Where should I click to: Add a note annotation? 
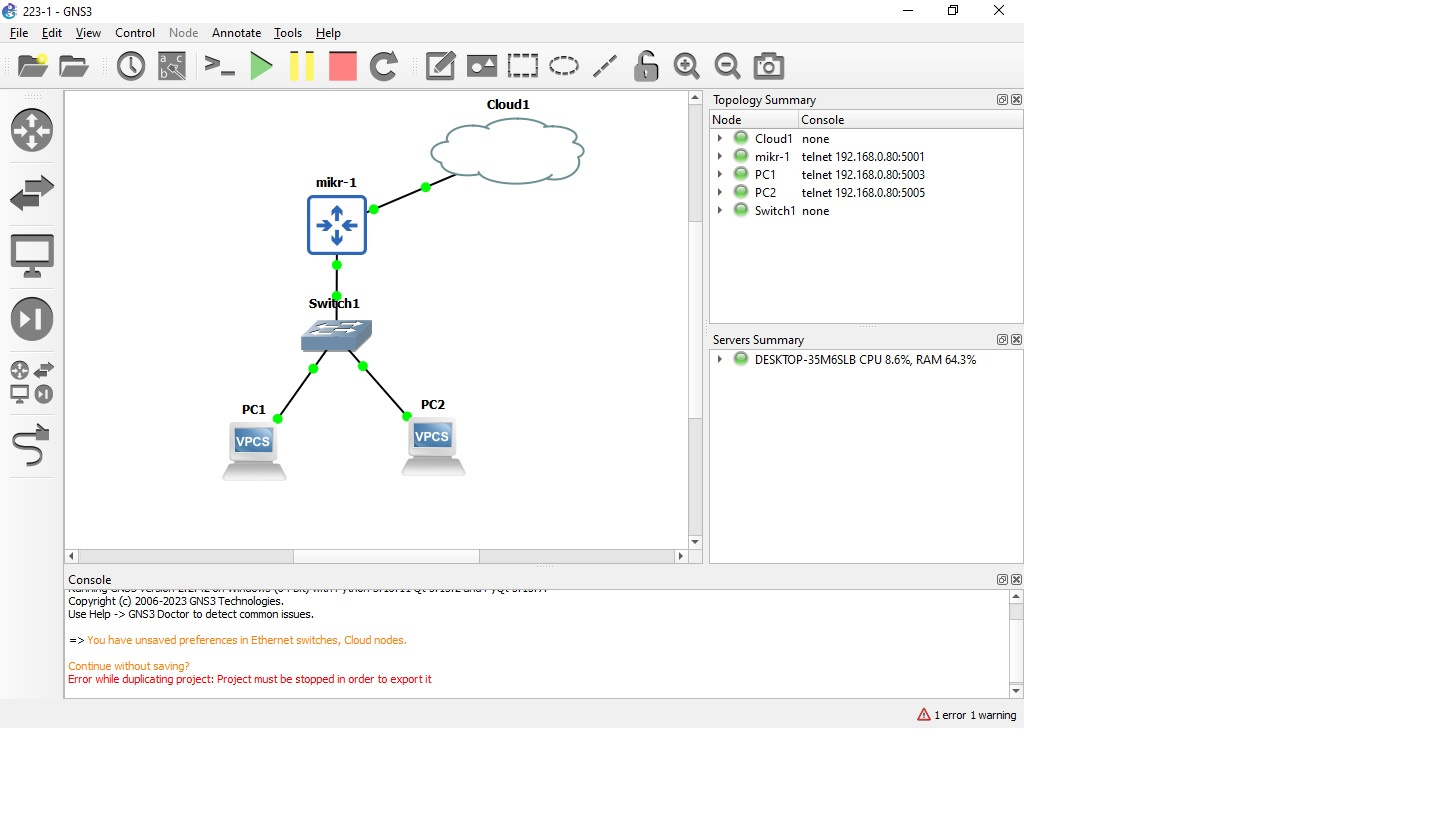point(440,66)
